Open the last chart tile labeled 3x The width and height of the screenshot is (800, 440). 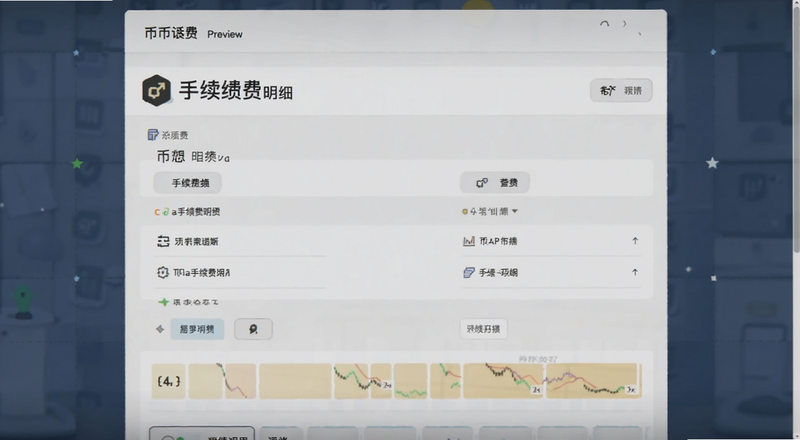[x=592, y=381]
